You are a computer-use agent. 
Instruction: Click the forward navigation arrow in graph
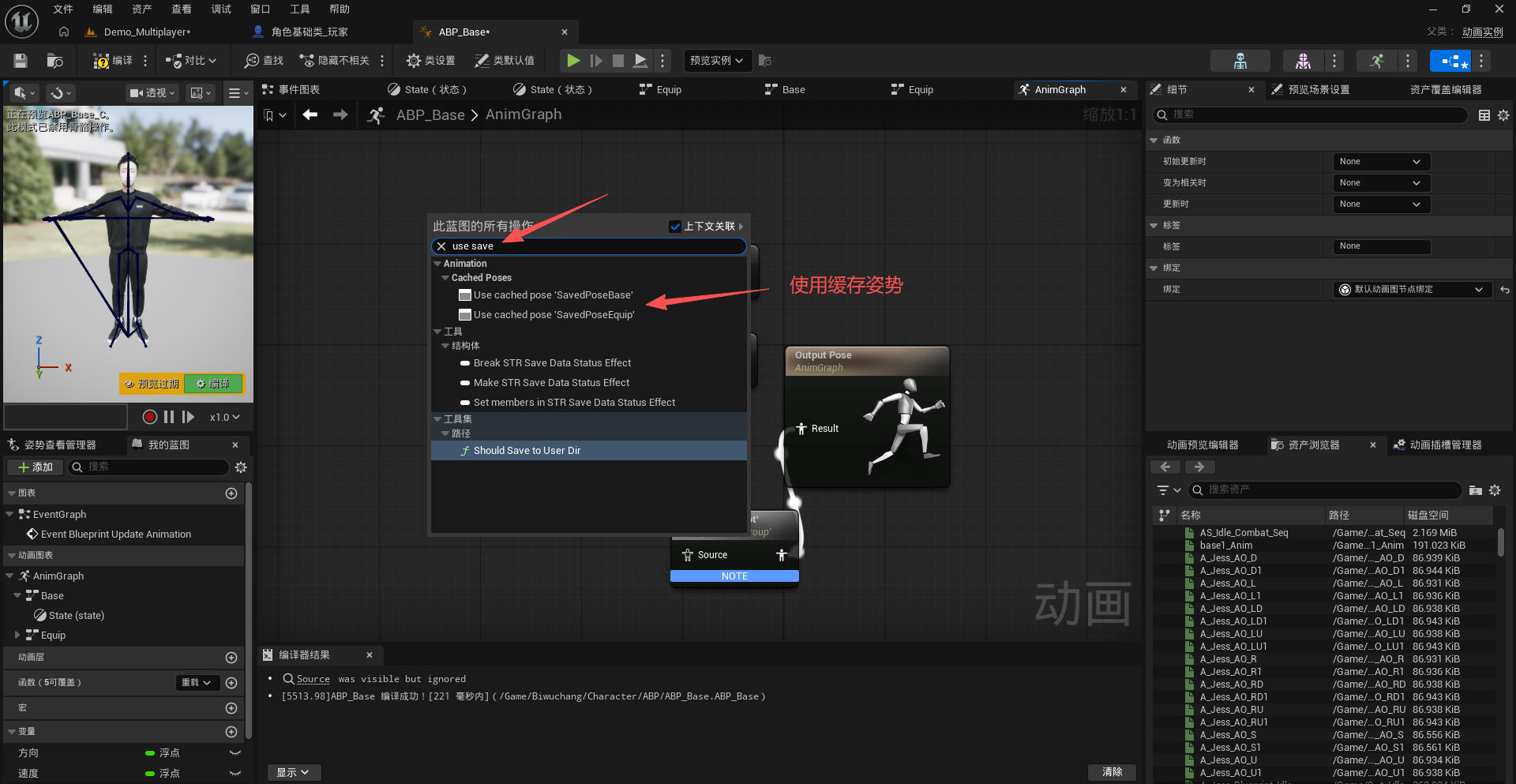click(340, 115)
